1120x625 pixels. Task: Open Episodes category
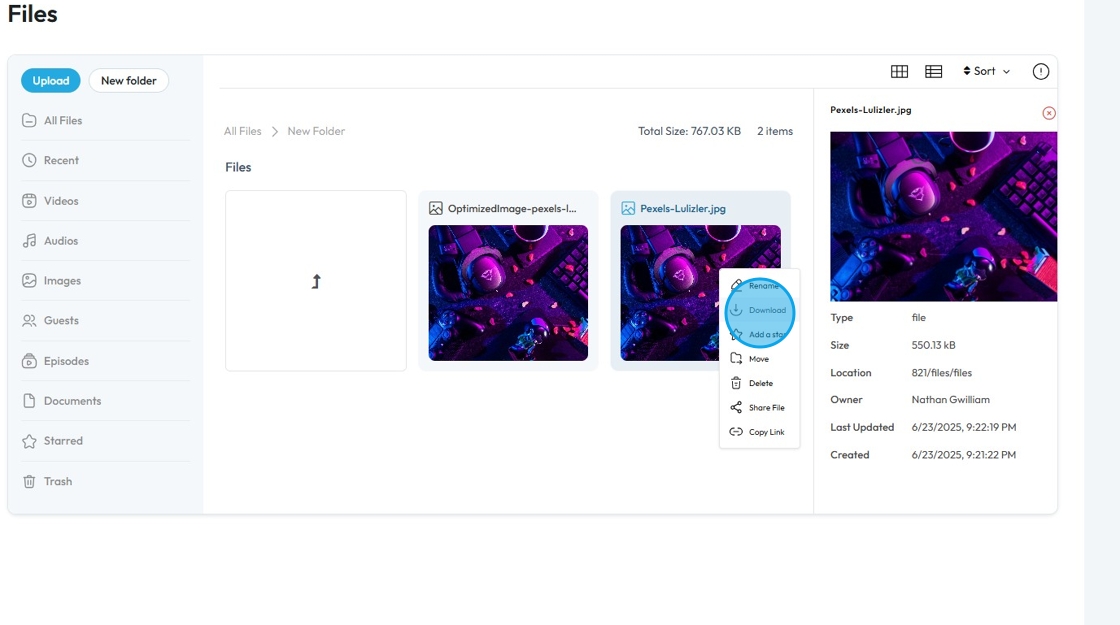coord(66,361)
